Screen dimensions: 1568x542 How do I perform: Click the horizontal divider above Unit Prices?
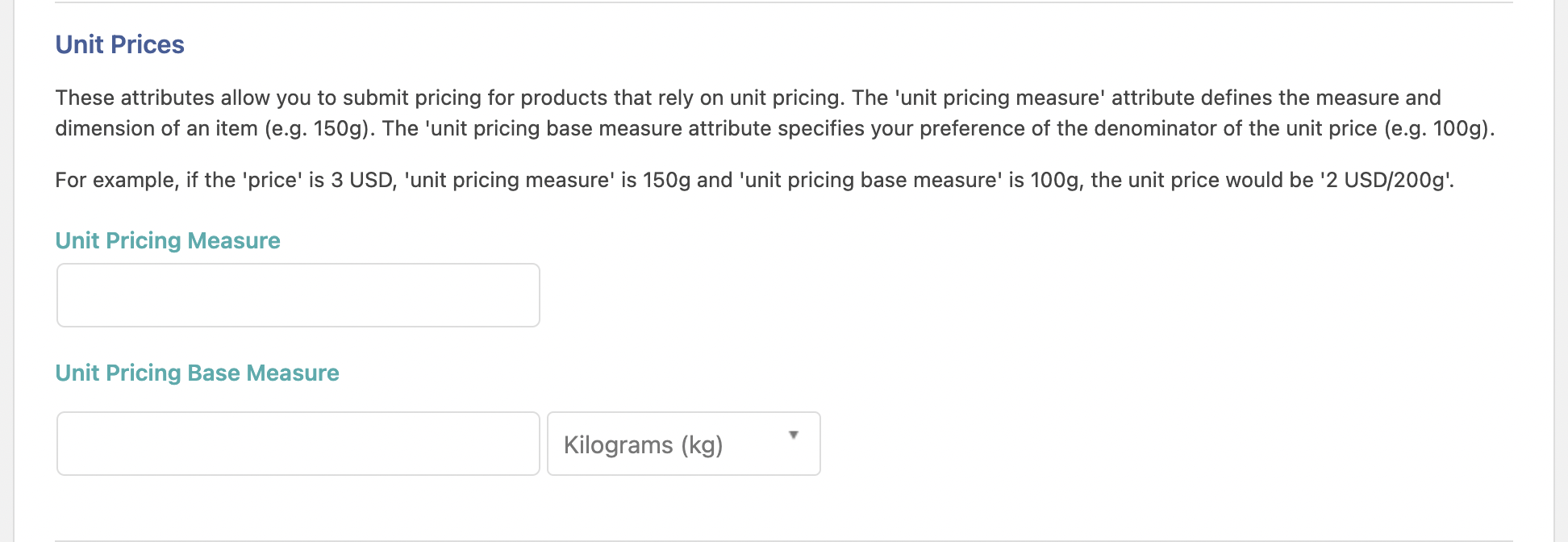pyautogui.click(x=782, y=2)
